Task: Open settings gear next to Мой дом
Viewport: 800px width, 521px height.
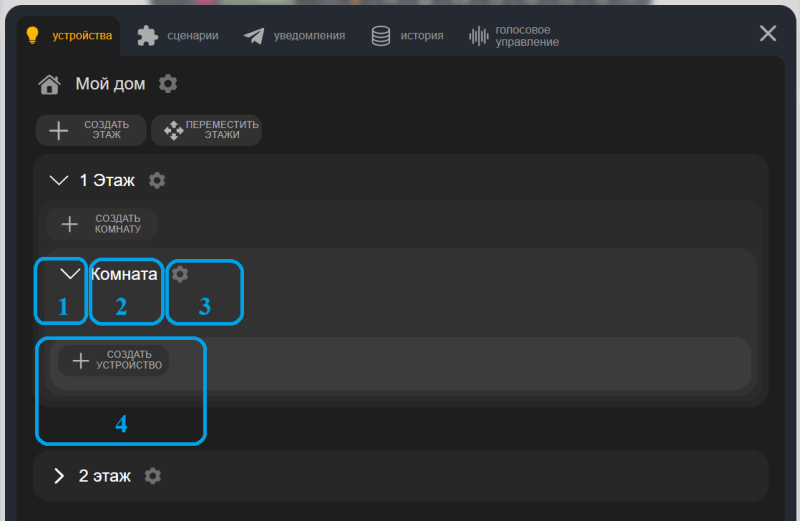Action: 168,84
